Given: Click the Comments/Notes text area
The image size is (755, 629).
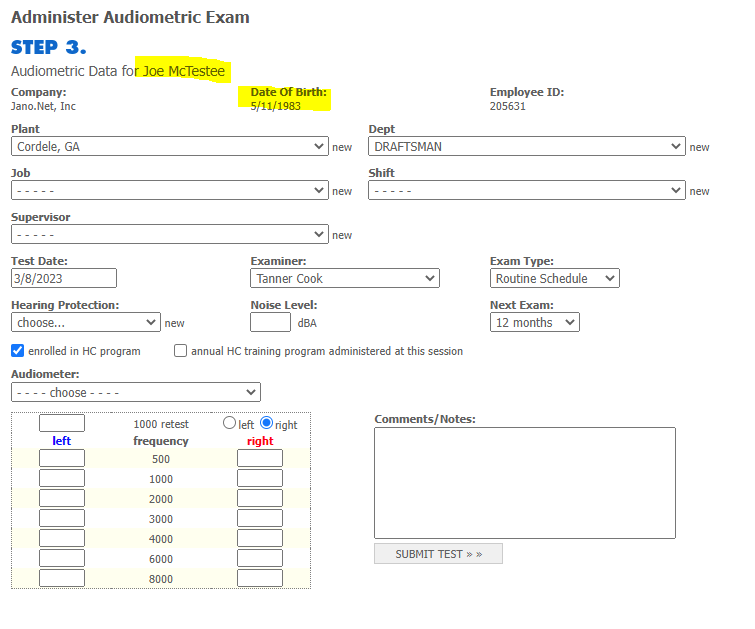Looking at the screenshot, I should (x=525, y=483).
